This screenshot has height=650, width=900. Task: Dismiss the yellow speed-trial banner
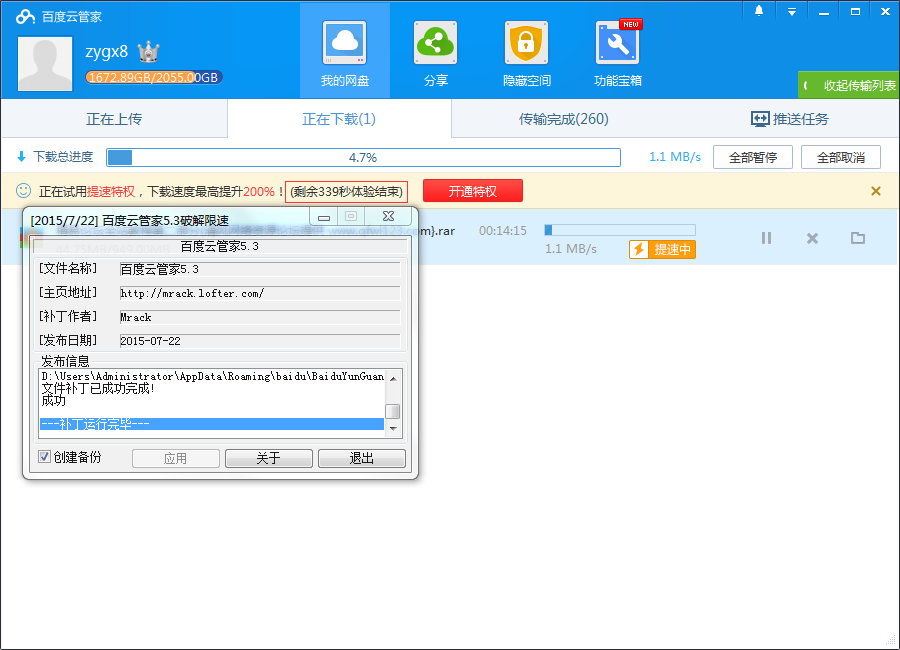[x=875, y=191]
